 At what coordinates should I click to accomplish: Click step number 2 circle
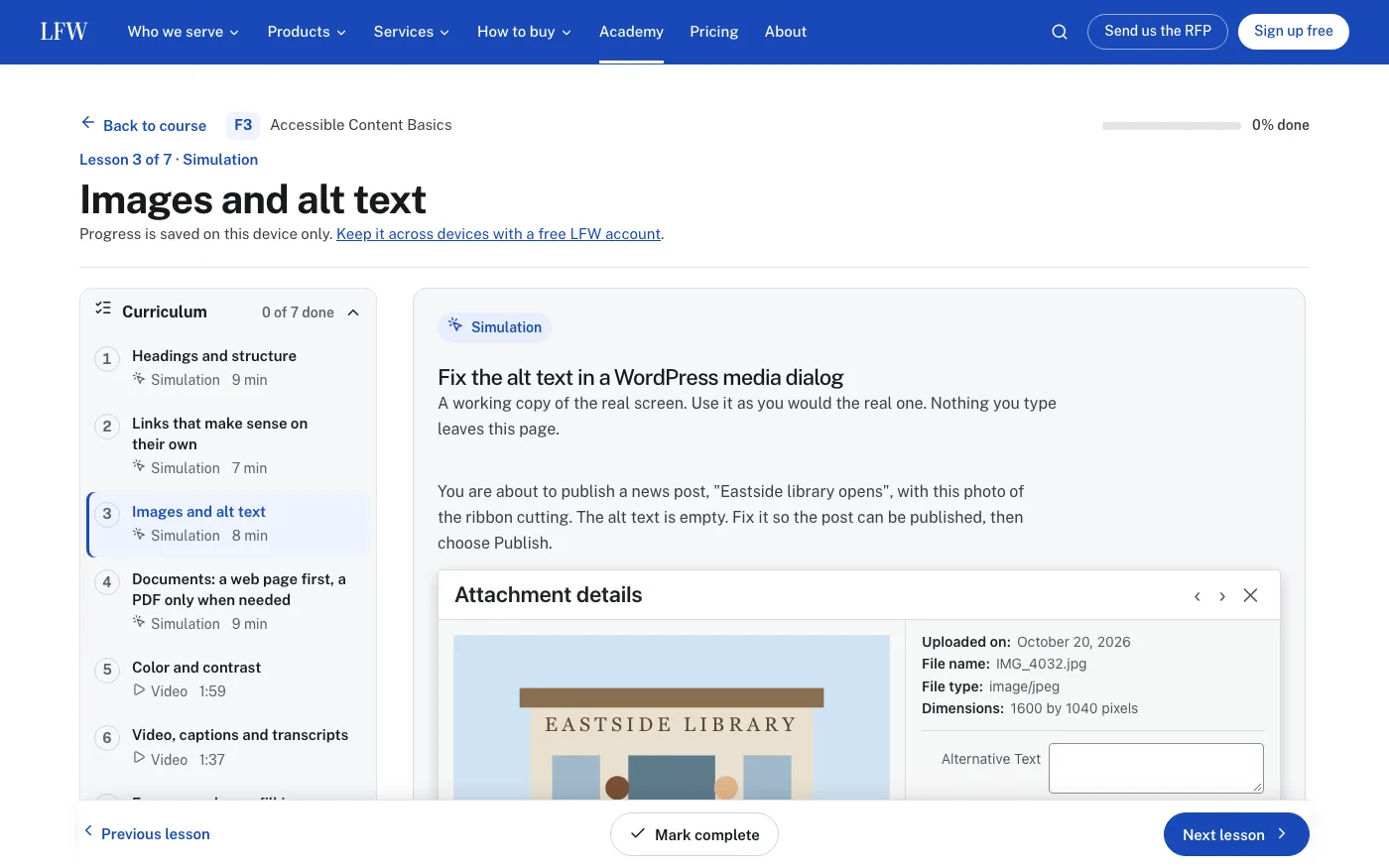[107, 427]
